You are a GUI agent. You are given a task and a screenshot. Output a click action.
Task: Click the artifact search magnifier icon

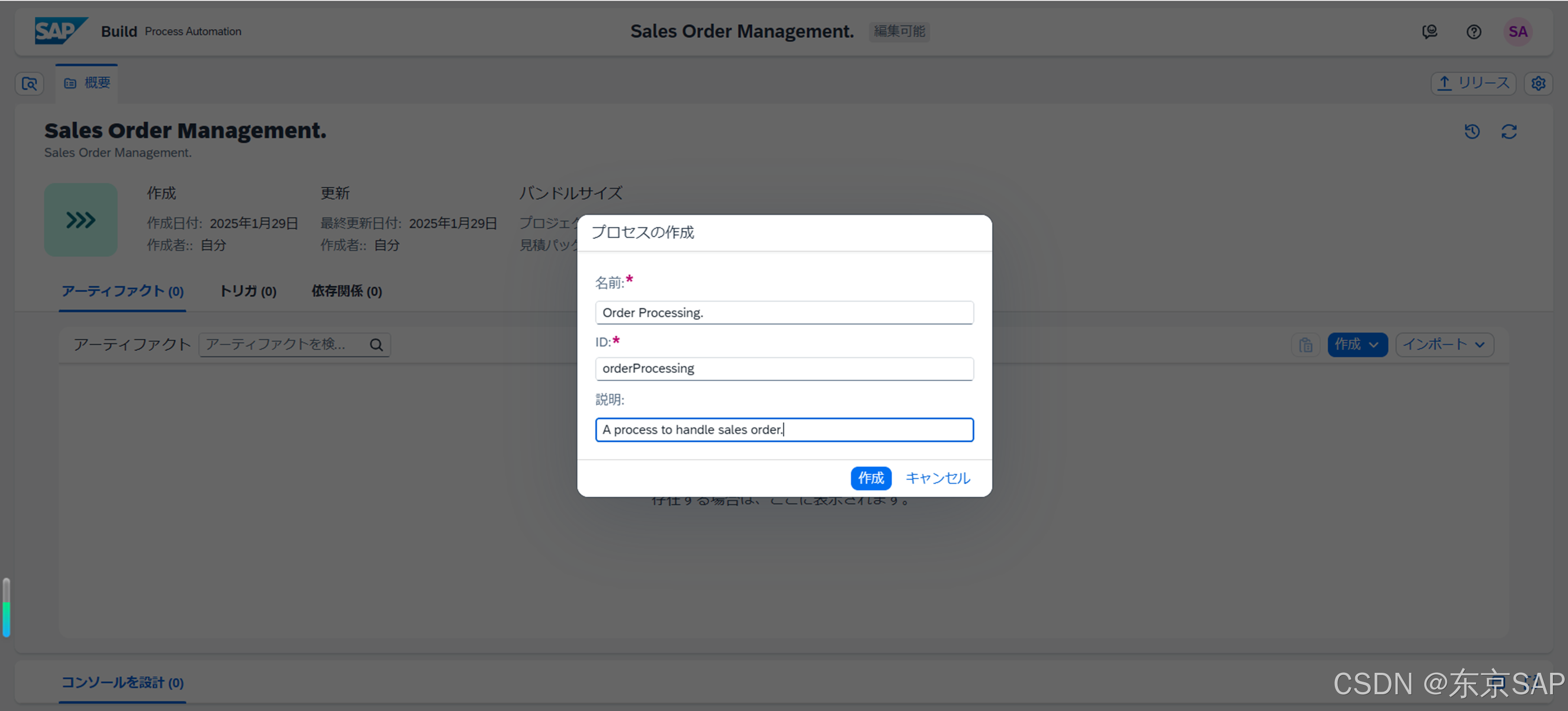(x=377, y=345)
